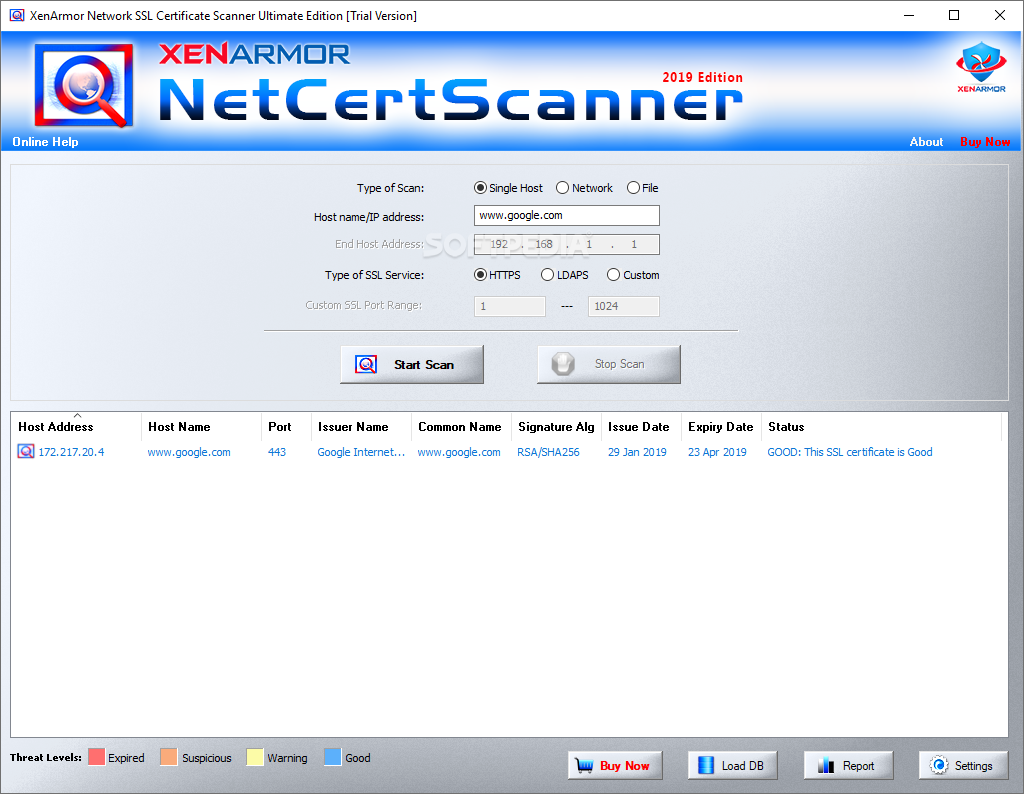Sort results by Common Name column

coord(461,426)
